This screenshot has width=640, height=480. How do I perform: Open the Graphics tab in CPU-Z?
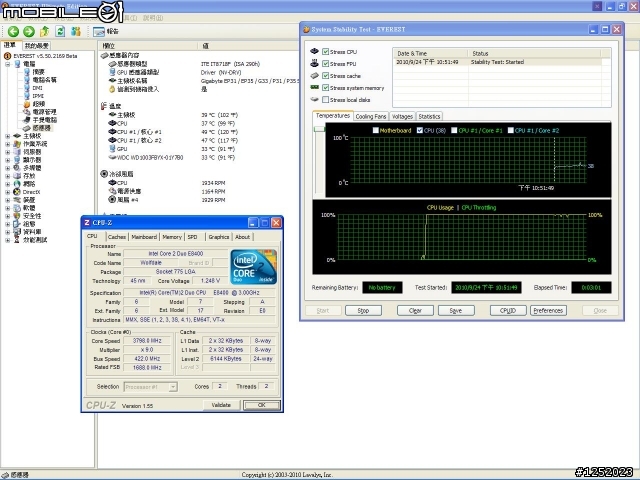(x=219, y=237)
